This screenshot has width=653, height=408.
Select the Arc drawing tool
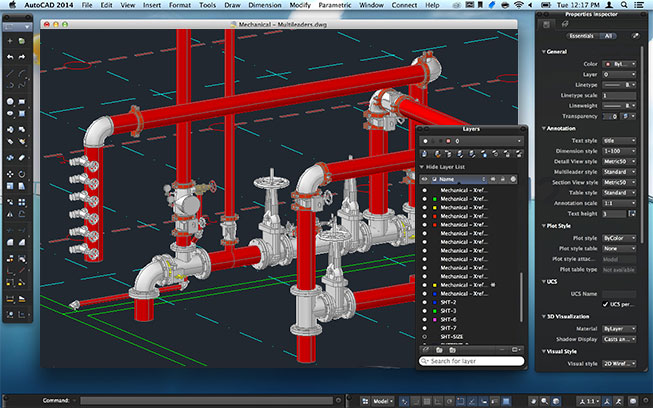[x=22, y=74]
